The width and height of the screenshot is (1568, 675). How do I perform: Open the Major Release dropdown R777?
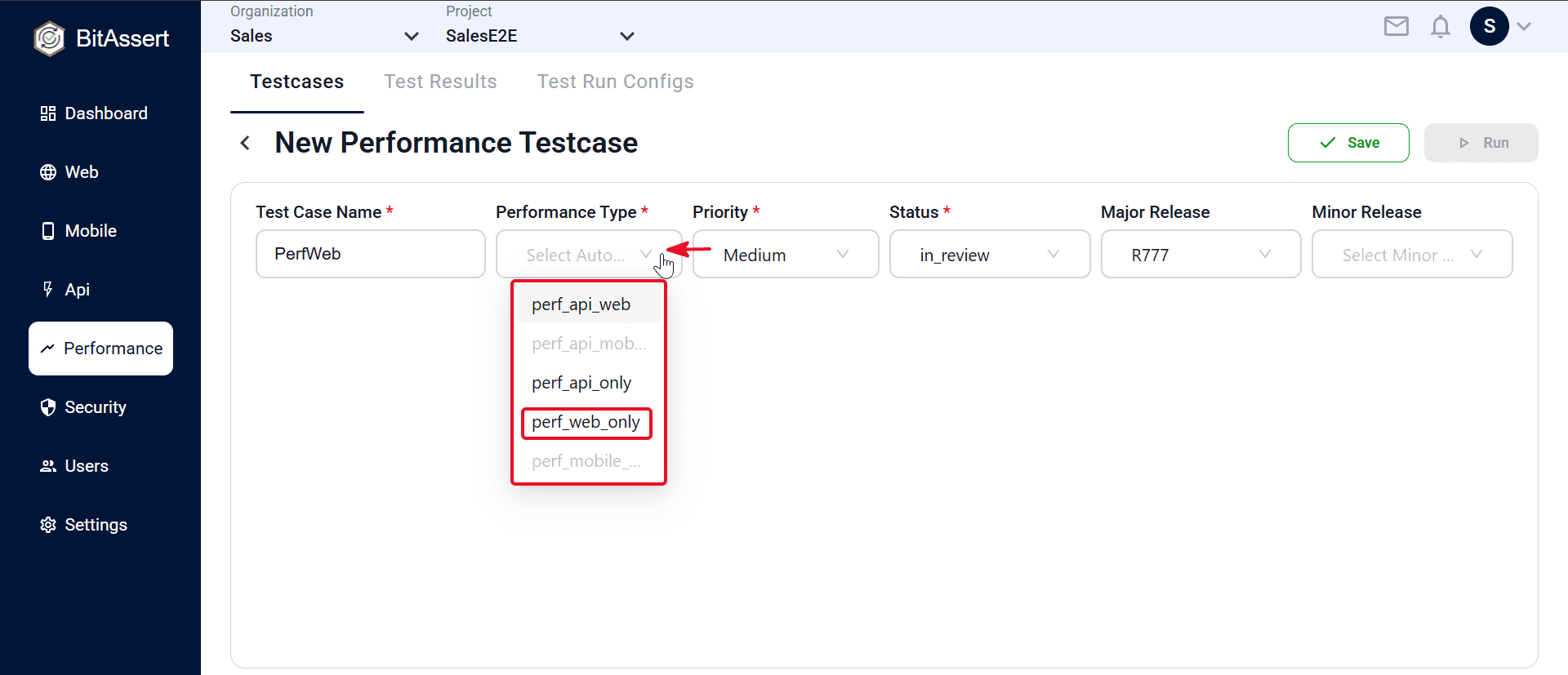pyautogui.click(x=1200, y=254)
